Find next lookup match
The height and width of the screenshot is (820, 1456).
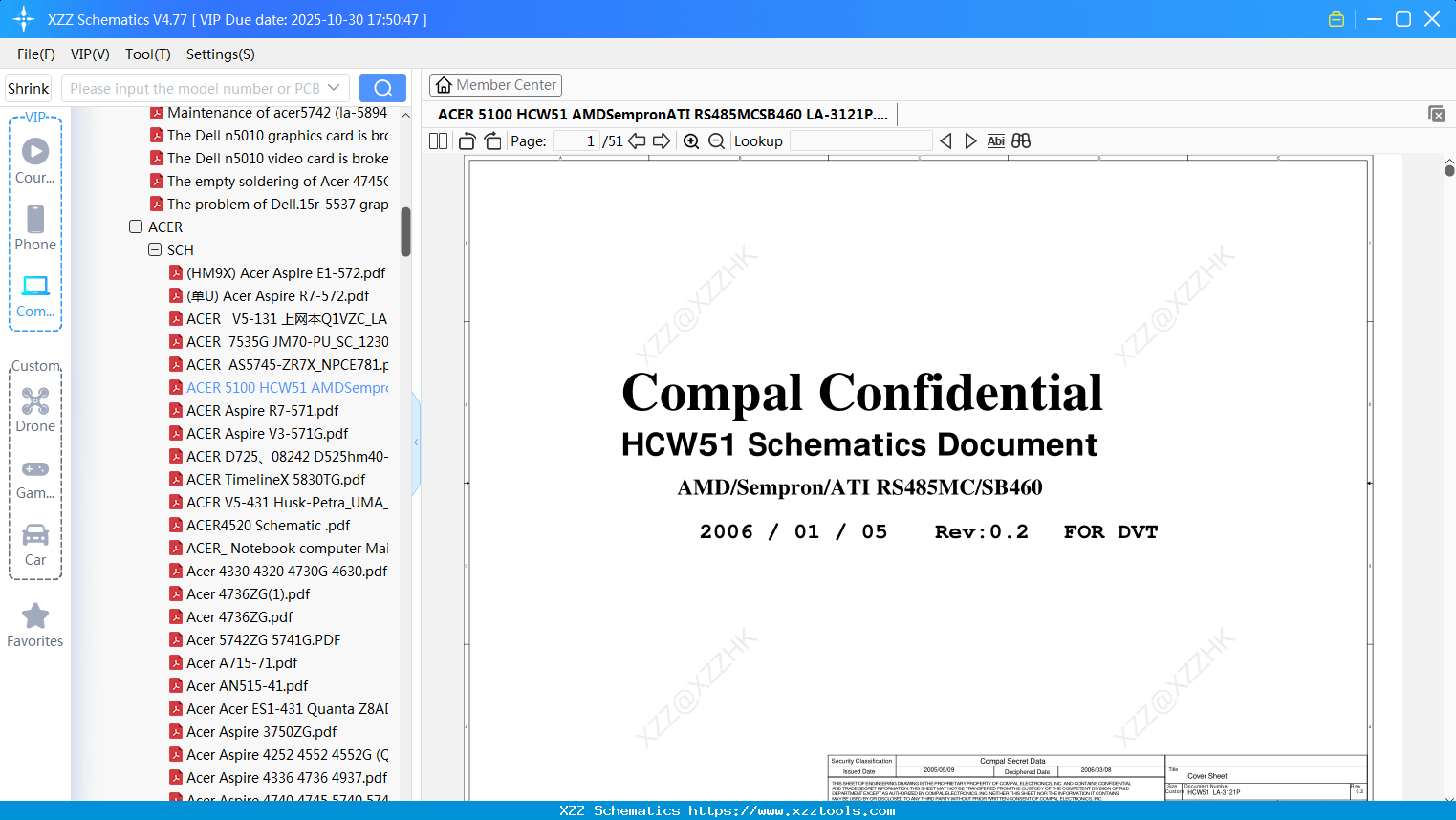click(x=970, y=141)
